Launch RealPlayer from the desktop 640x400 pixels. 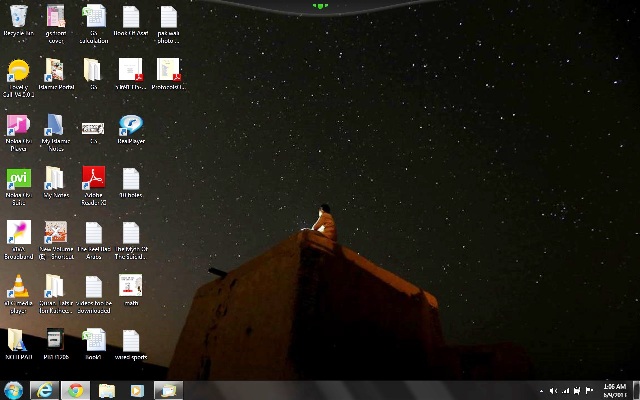(x=131, y=124)
